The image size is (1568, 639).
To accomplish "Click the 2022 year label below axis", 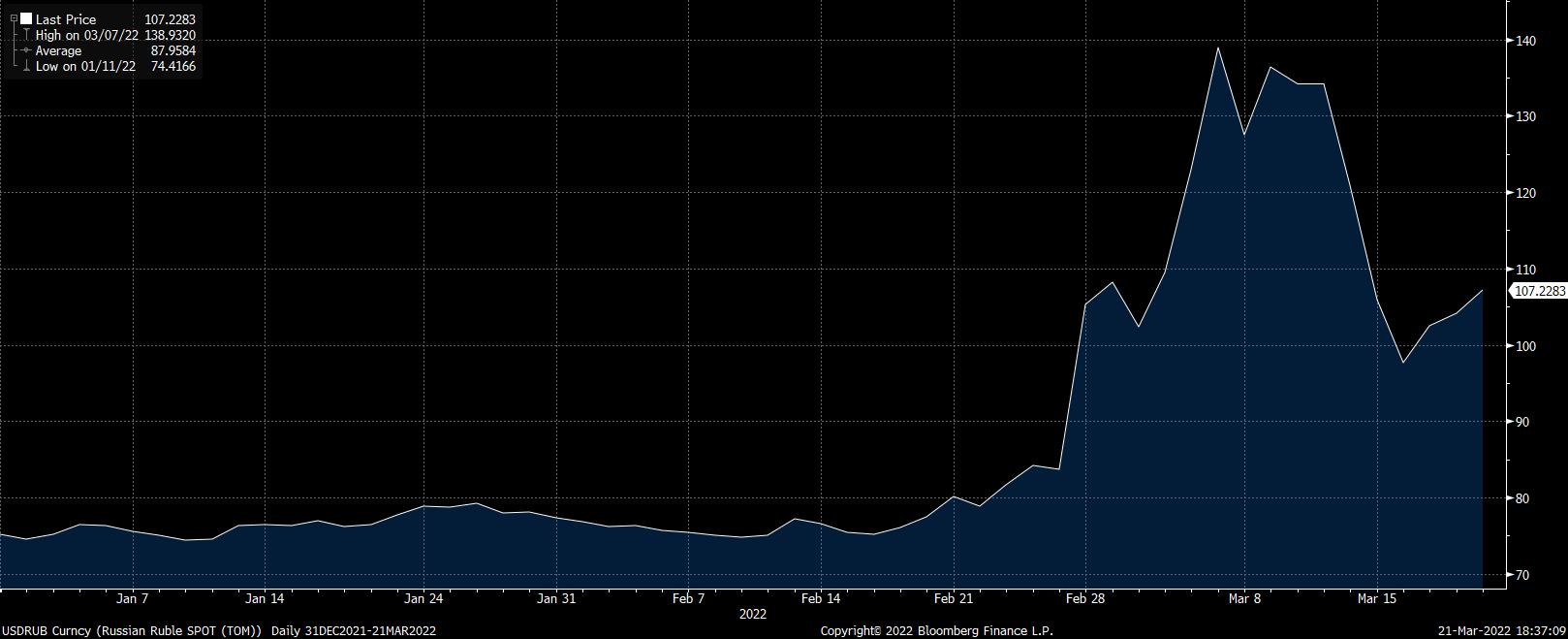I will tap(752, 614).
